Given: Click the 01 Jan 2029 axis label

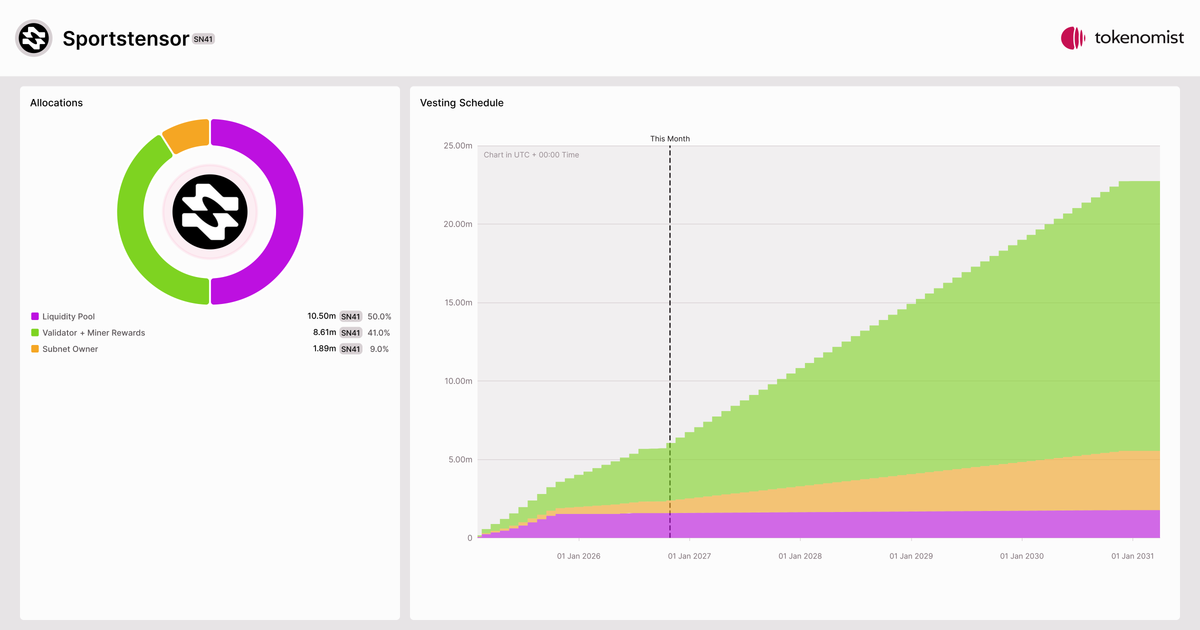Looking at the screenshot, I should click(x=911, y=555).
